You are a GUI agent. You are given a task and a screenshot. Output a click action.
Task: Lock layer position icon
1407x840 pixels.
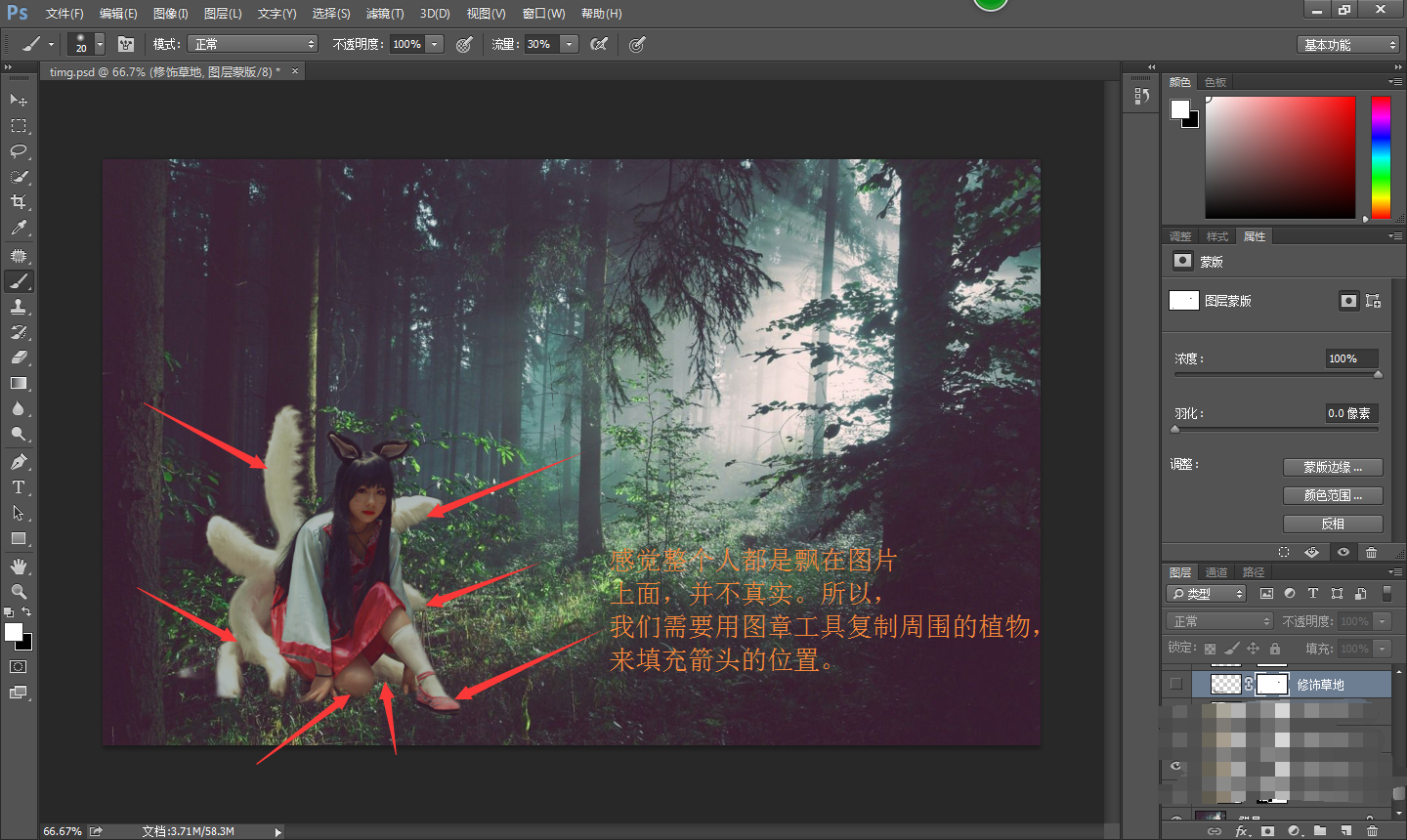(1253, 649)
